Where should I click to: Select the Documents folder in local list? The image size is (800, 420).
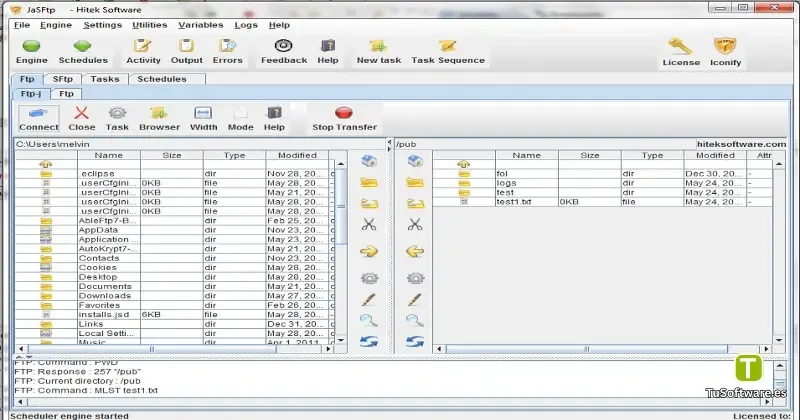point(174,286)
